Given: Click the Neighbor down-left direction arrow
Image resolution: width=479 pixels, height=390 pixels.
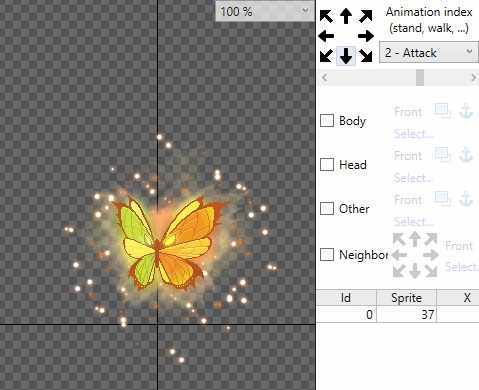Looking at the screenshot, I should tap(399, 271).
